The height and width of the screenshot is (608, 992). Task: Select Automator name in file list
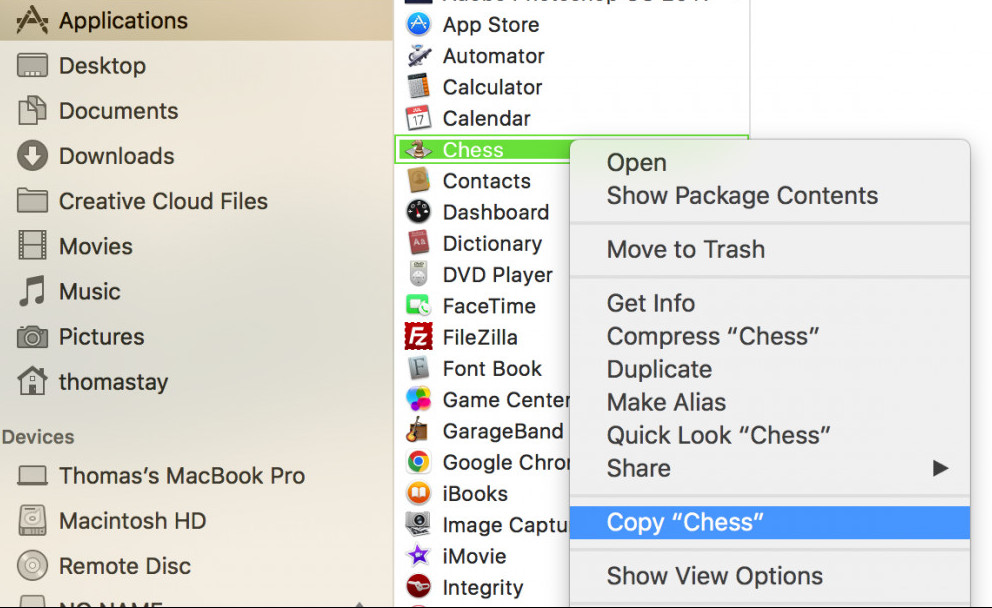pyautogui.click(x=493, y=56)
